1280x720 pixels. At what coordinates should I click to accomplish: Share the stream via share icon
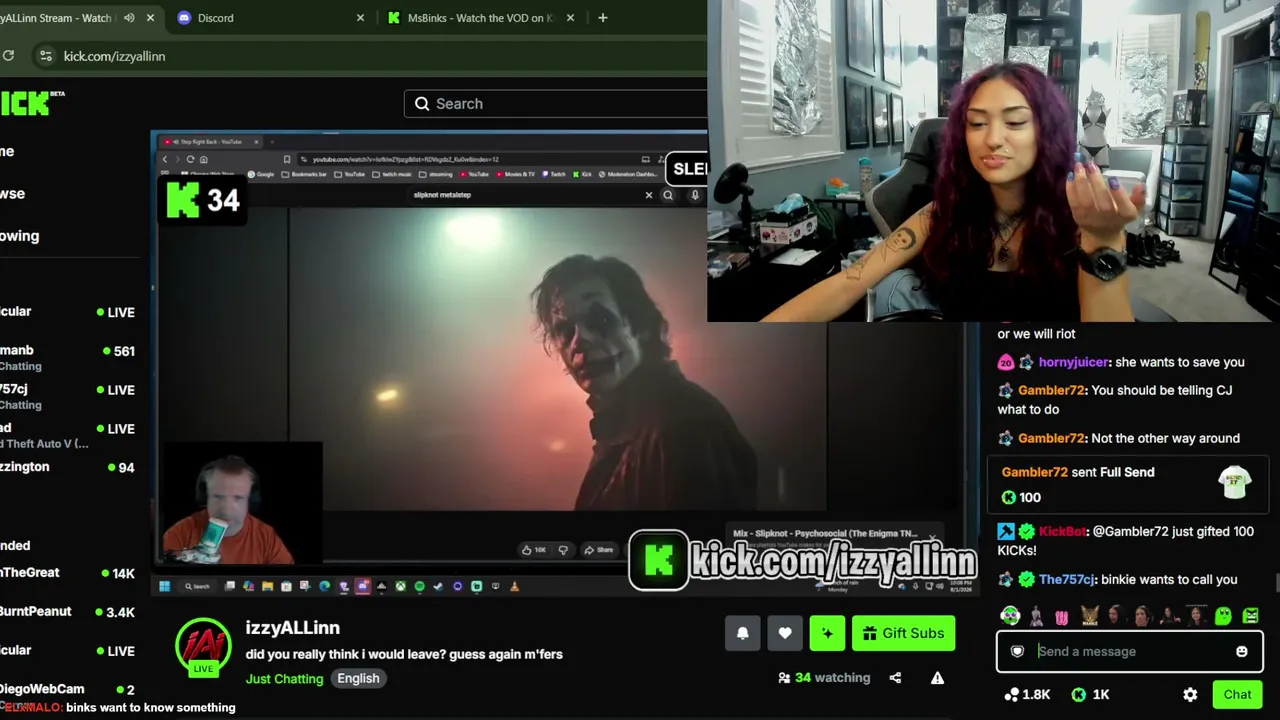coord(895,678)
